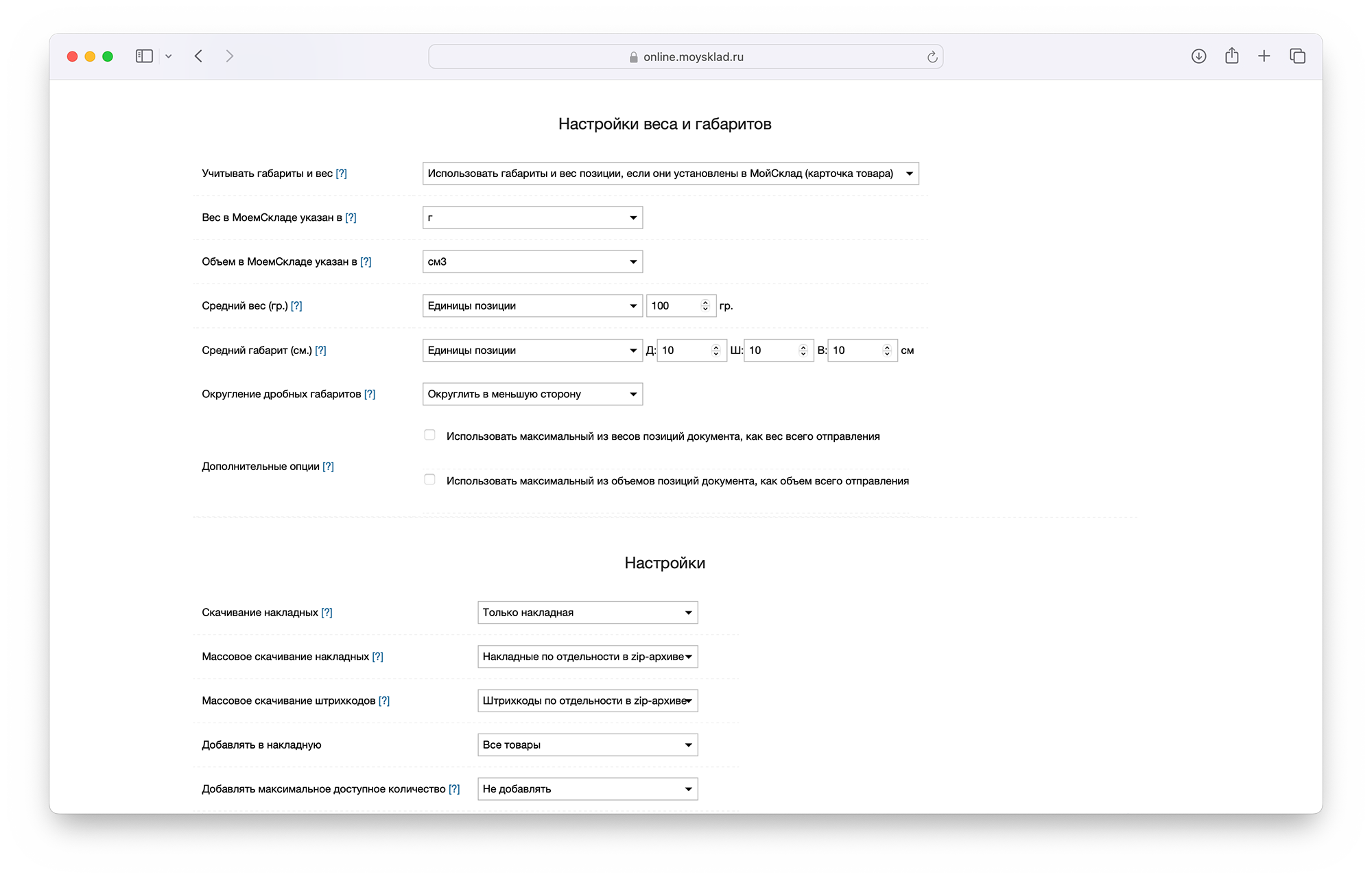Viewport: 1372px width, 879px height.
Task: Click the Safari sidebar toggle icon
Action: pyautogui.click(x=144, y=56)
